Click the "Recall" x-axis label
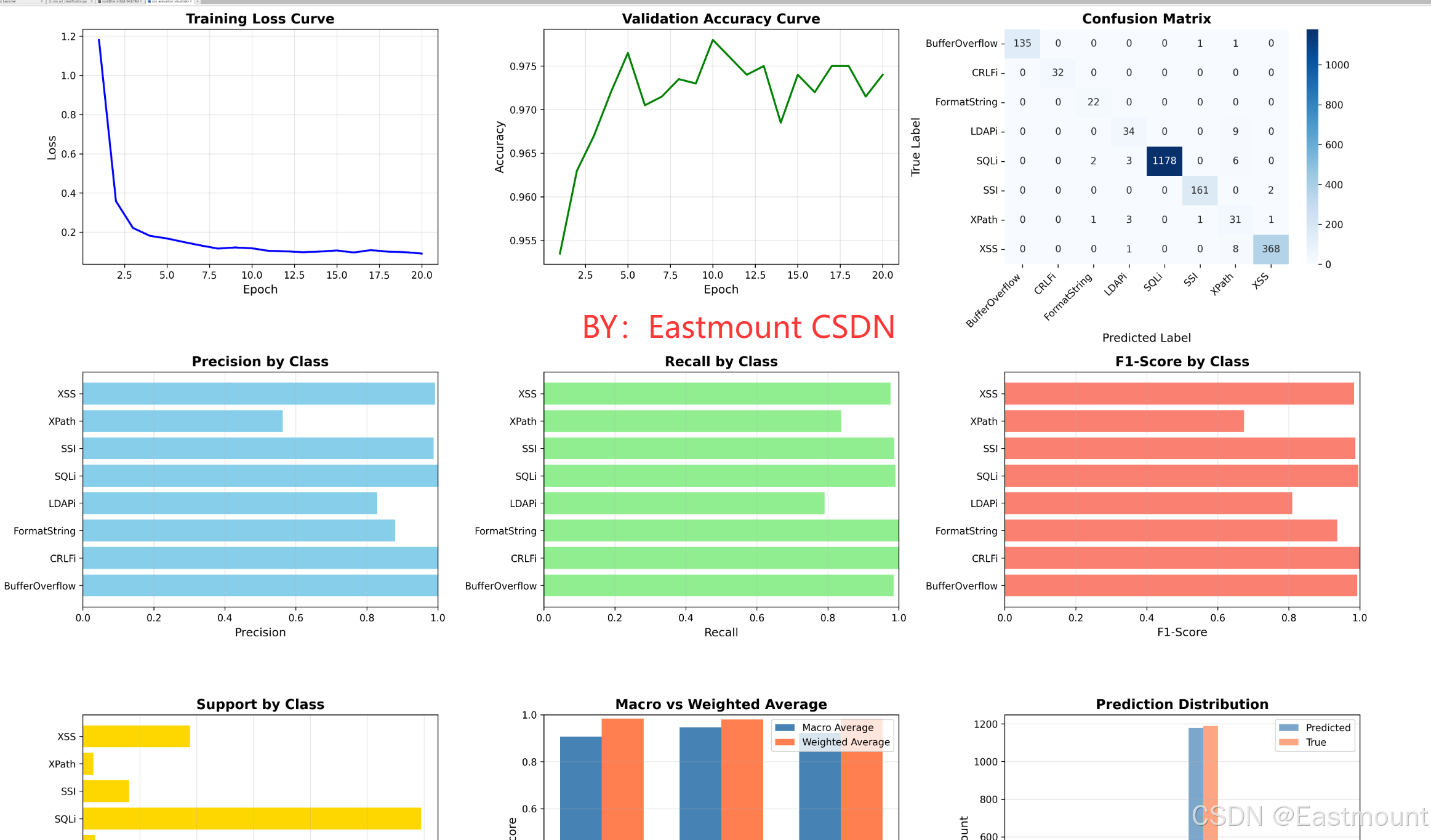1431x840 pixels. pos(721,632)
